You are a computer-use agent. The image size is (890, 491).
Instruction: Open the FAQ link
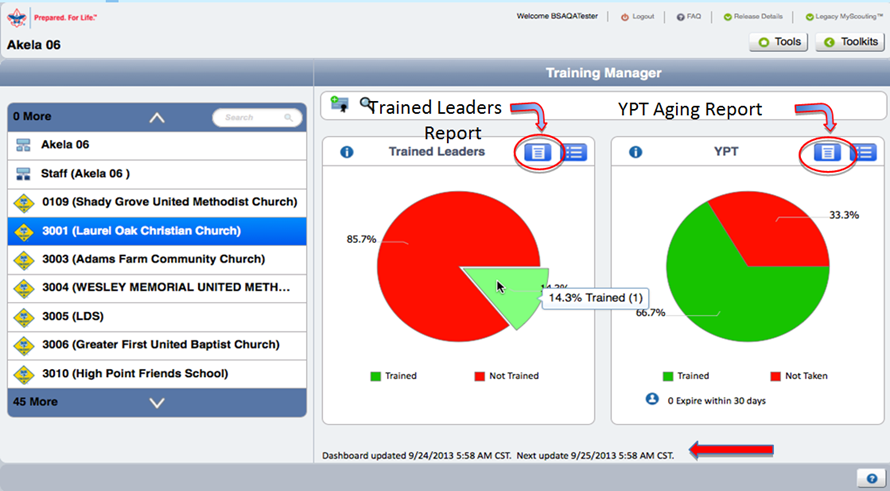[x=687, y=17]
